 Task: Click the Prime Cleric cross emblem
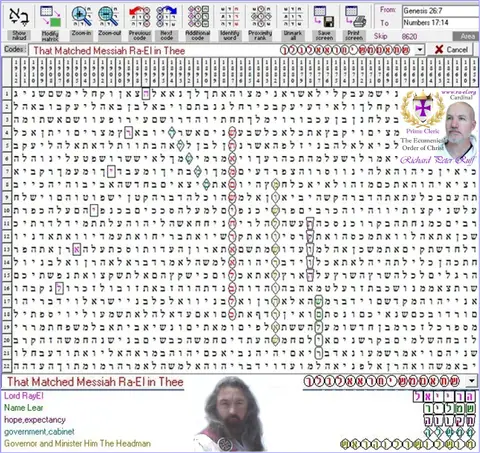coord(423,108)
